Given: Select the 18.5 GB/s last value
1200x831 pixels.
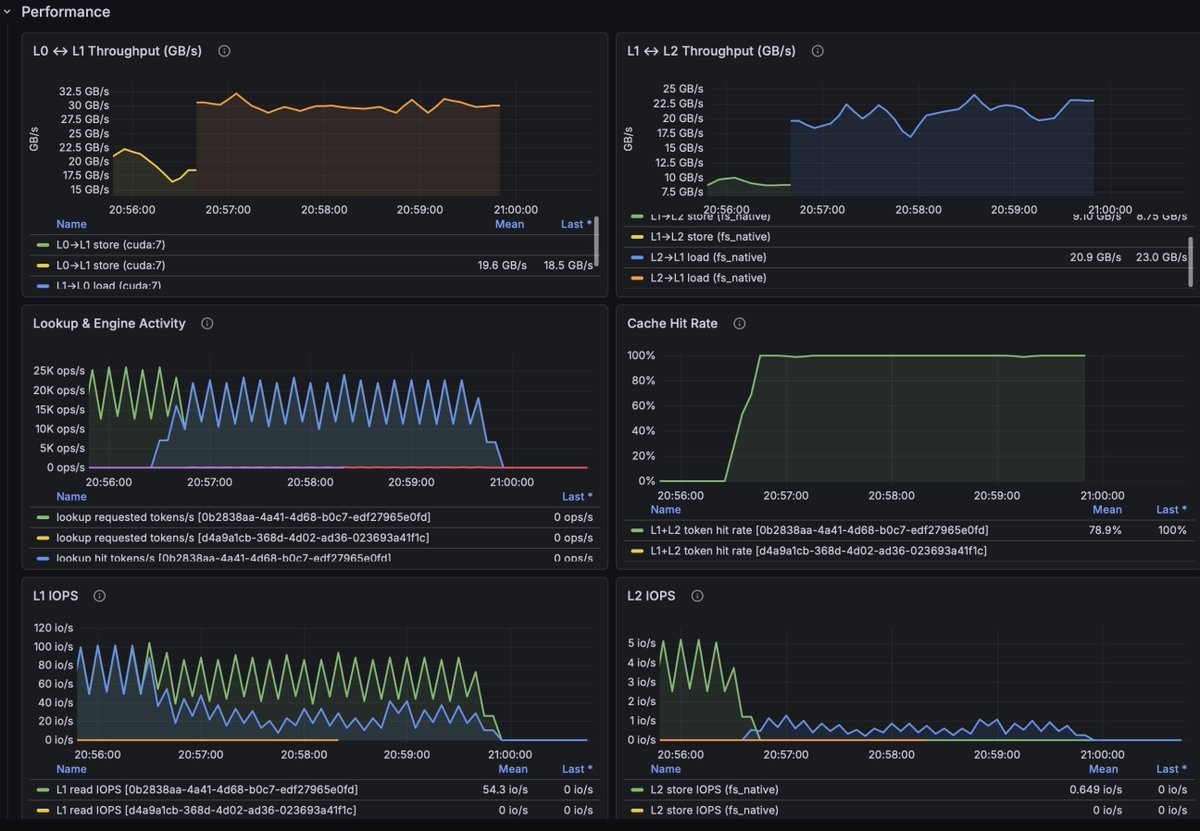Looking at the screenshot, I should pyautogui.click(x=568, y=265).
